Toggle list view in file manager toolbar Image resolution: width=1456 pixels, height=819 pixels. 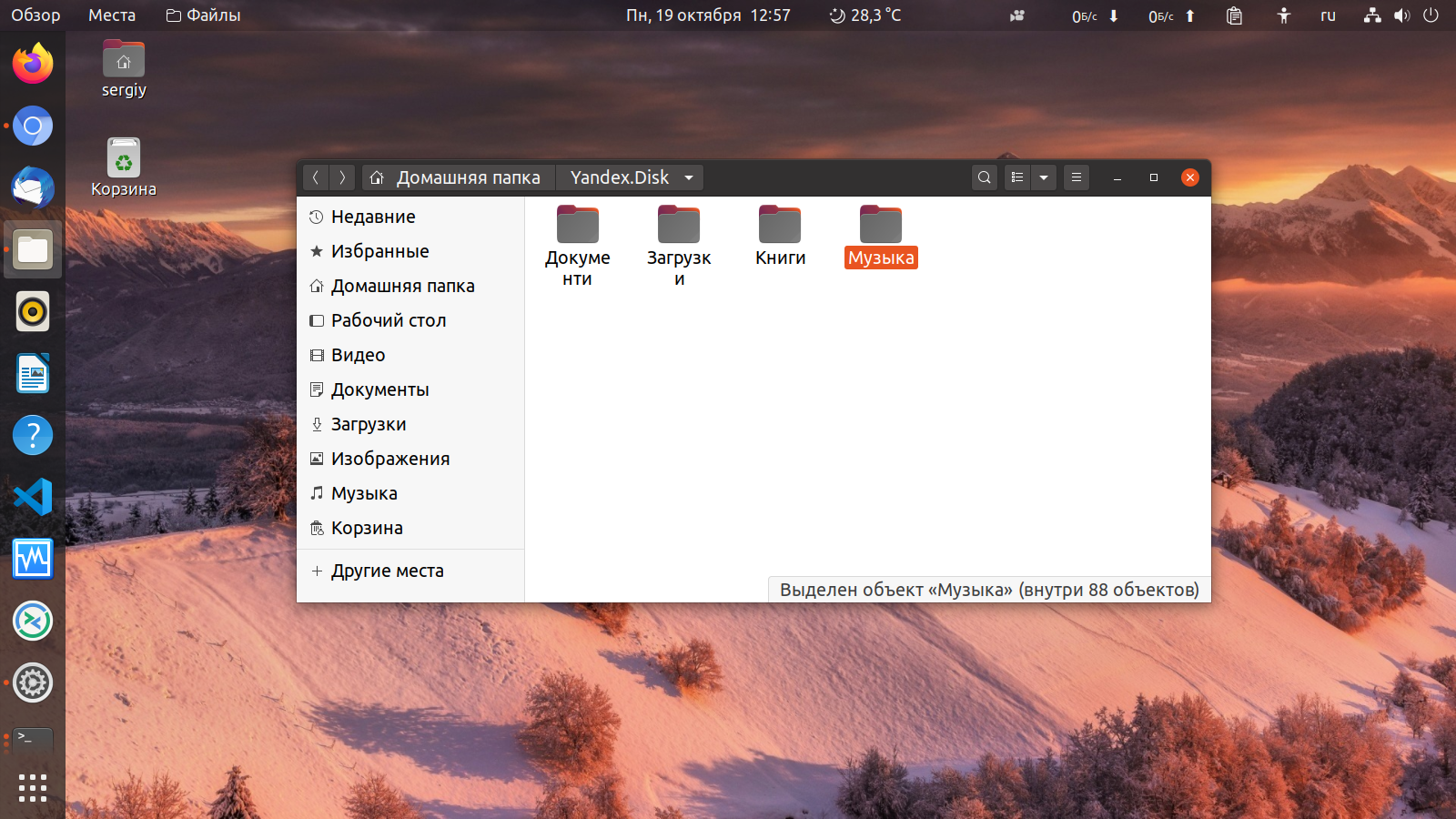point(1017,177)
